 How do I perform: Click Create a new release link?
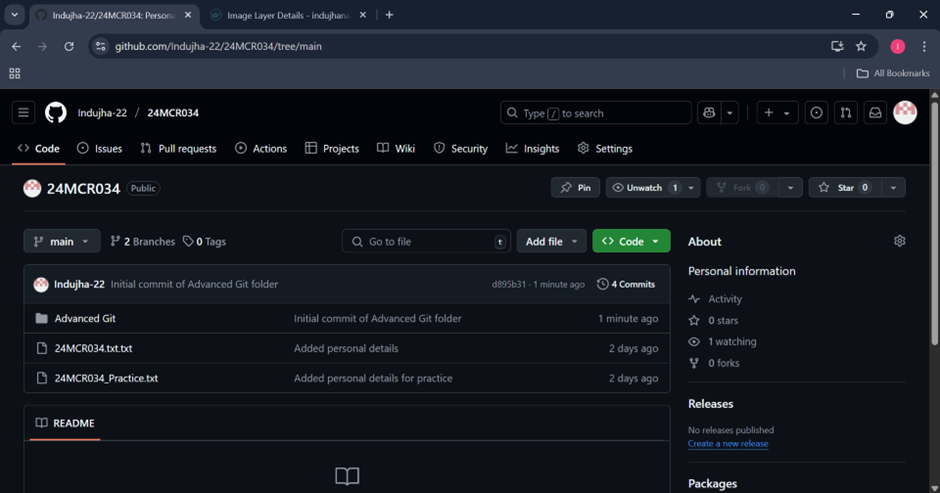coord(728,444)
